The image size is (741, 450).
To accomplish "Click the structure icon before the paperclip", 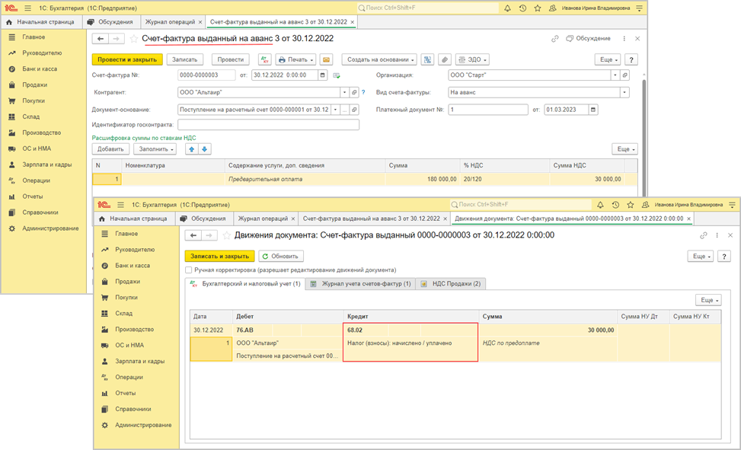I will tap(427, 60).
